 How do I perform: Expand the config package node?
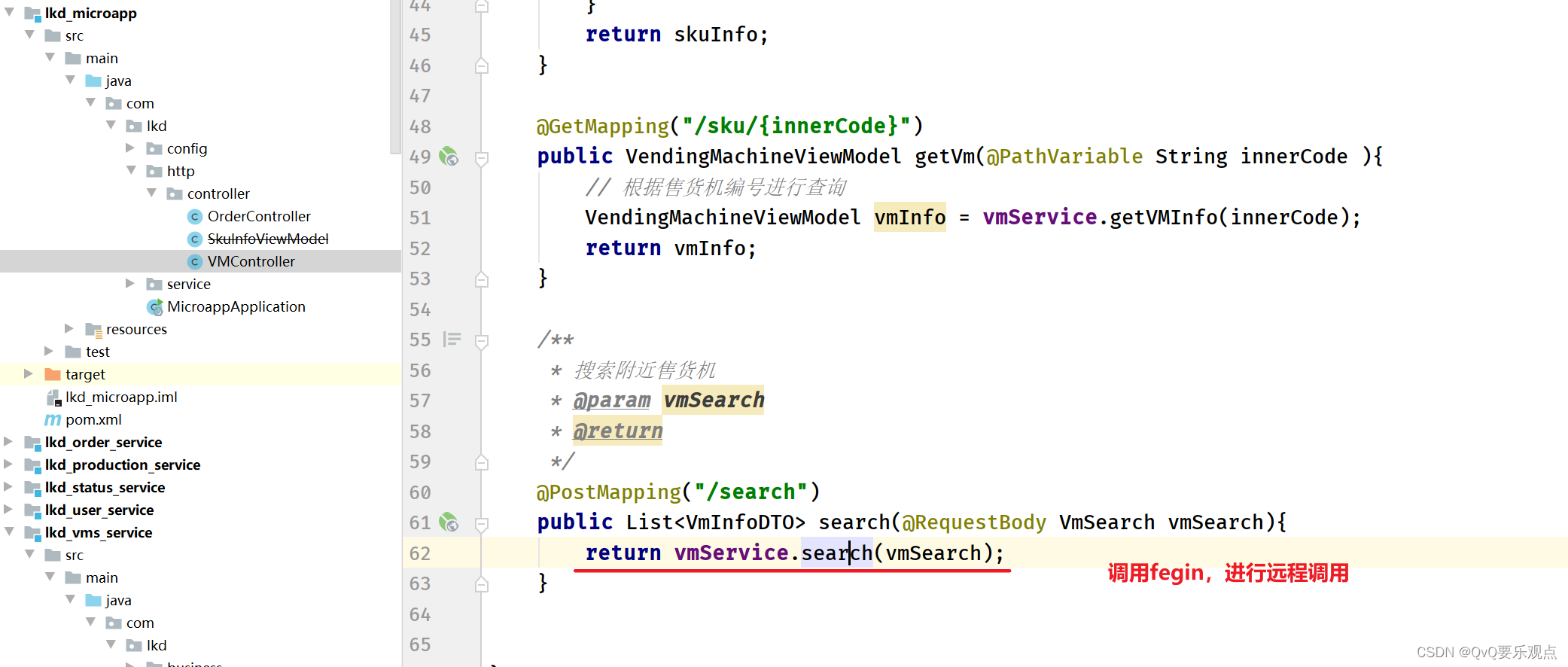click(x=130, y=148)
